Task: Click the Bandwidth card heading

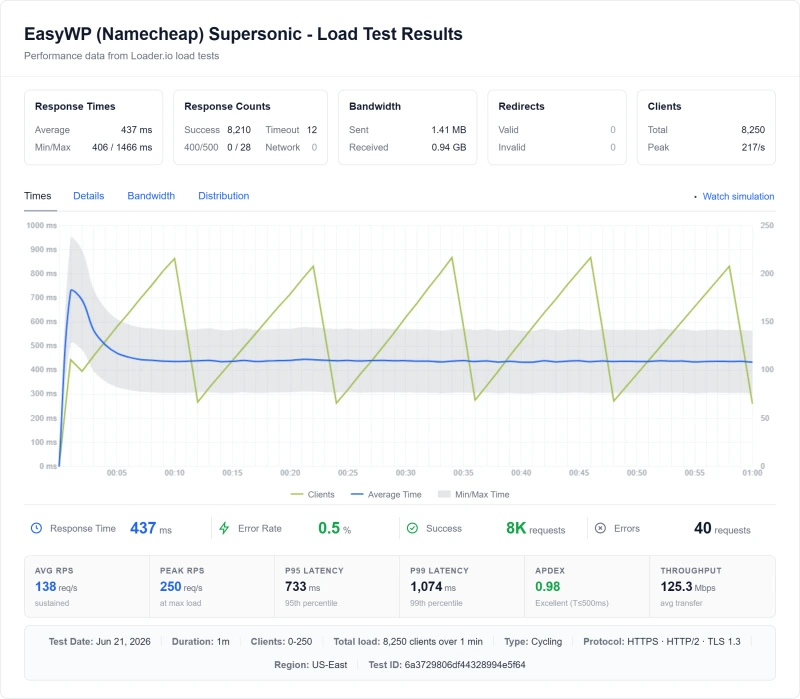Action: (375, 106)
